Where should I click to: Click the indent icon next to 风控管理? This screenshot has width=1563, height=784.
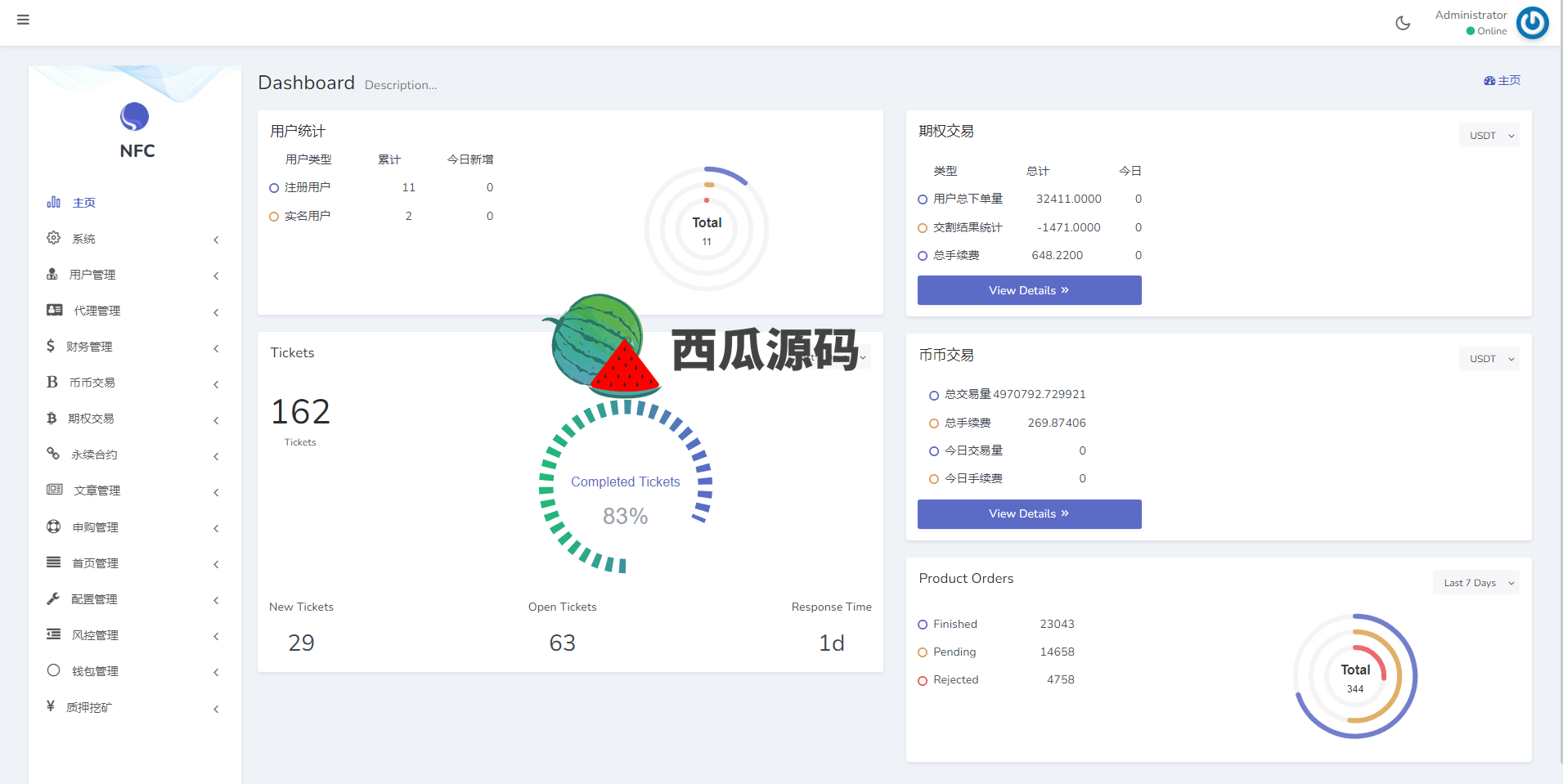[54, 634]
